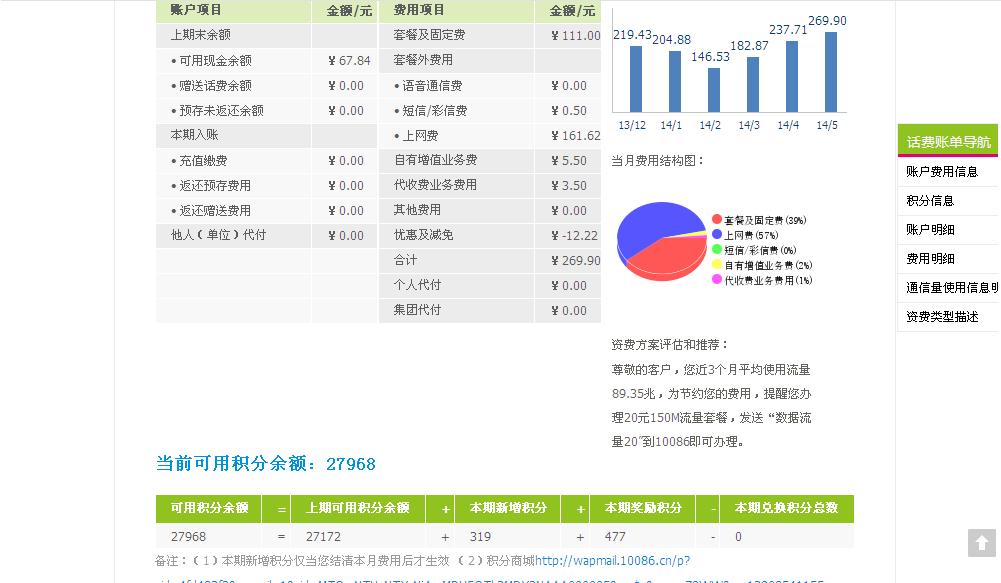Screen dimensions: 1001x583
Task: Click the green 短信/彩信费 legend dot
Action: 717,250
